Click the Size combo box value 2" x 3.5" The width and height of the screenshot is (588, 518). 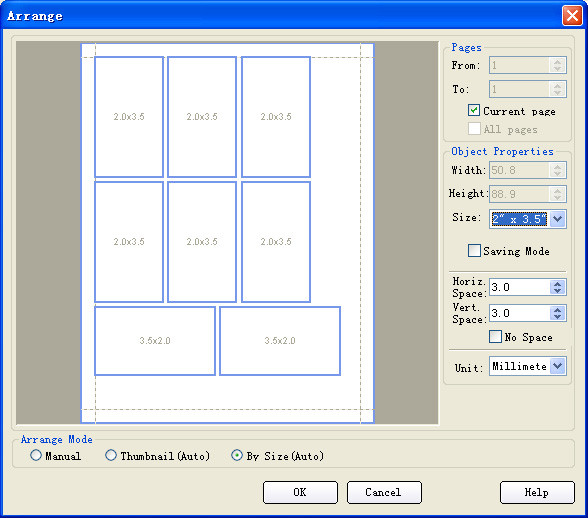tap(519, 219)
